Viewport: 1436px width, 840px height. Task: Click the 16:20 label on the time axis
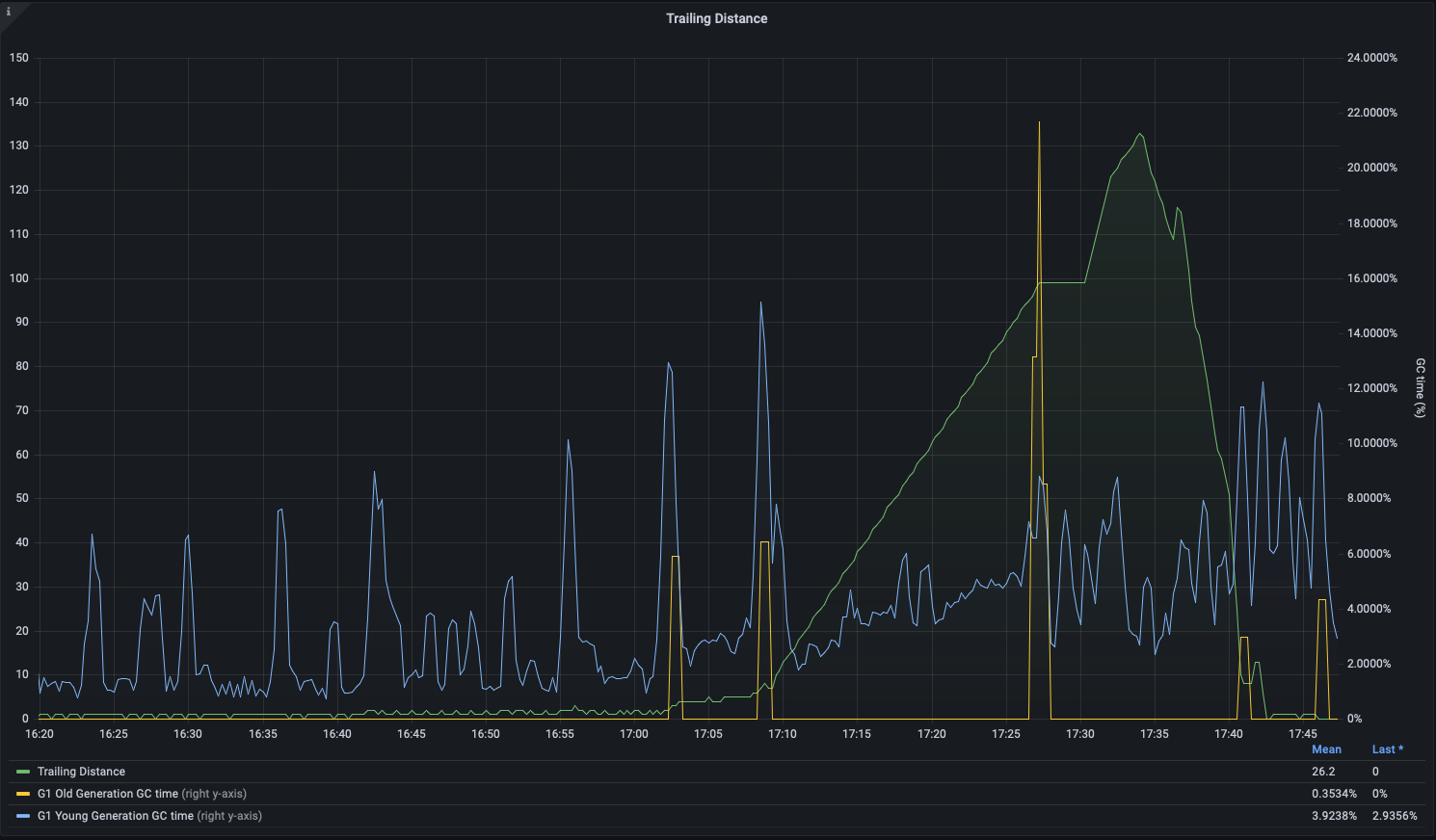coord(40,734)
